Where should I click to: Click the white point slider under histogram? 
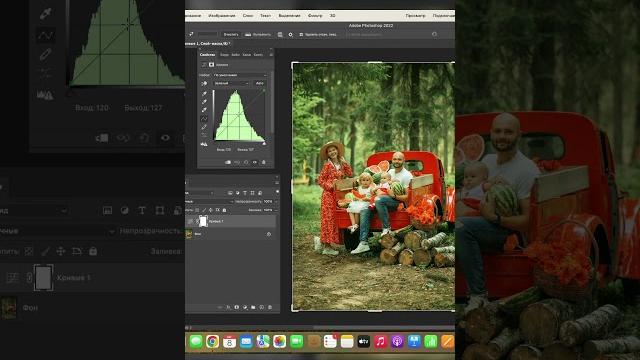pos(264,144)
